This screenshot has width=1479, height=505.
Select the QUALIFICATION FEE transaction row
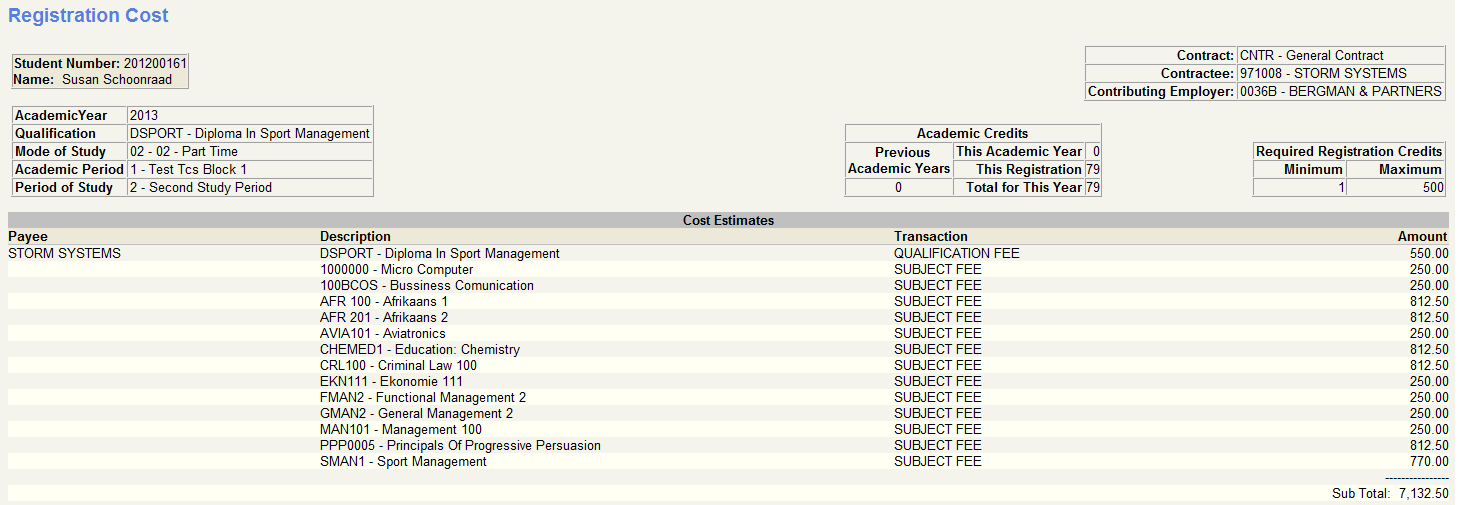pyautogui.click(x=956, y=254)
